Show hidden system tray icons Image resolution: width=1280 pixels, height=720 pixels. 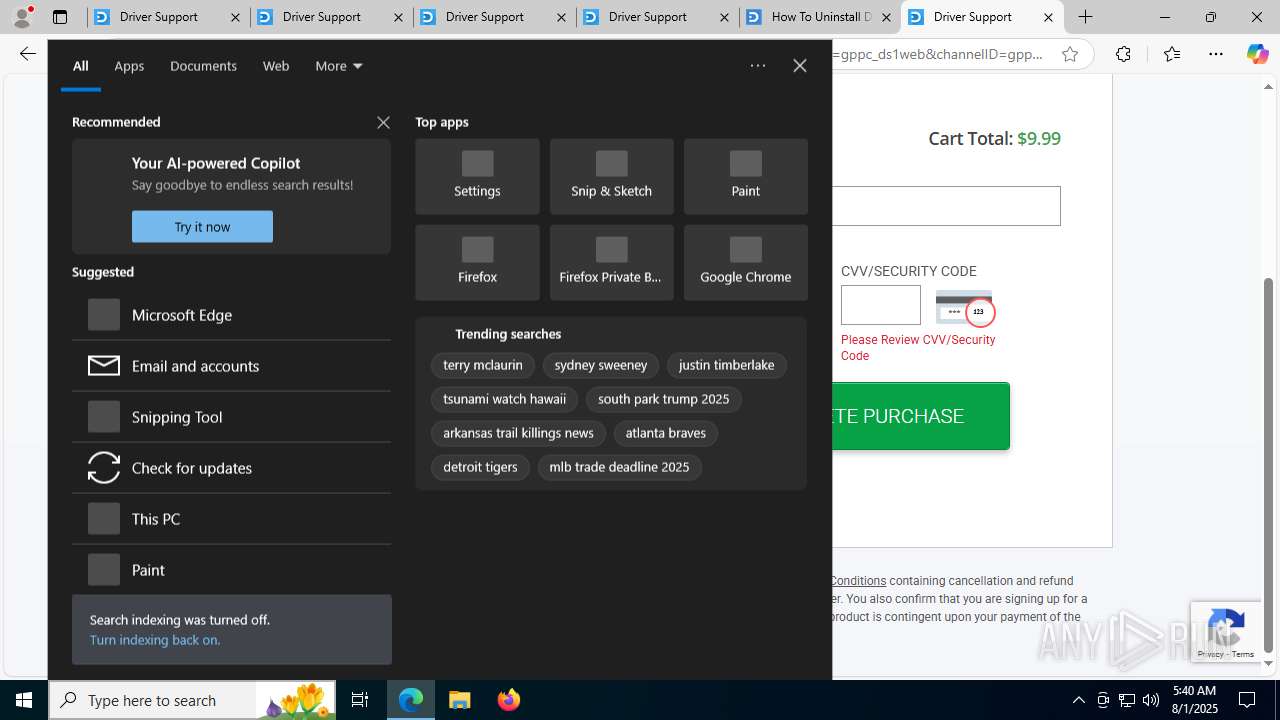pos(1078,700)
